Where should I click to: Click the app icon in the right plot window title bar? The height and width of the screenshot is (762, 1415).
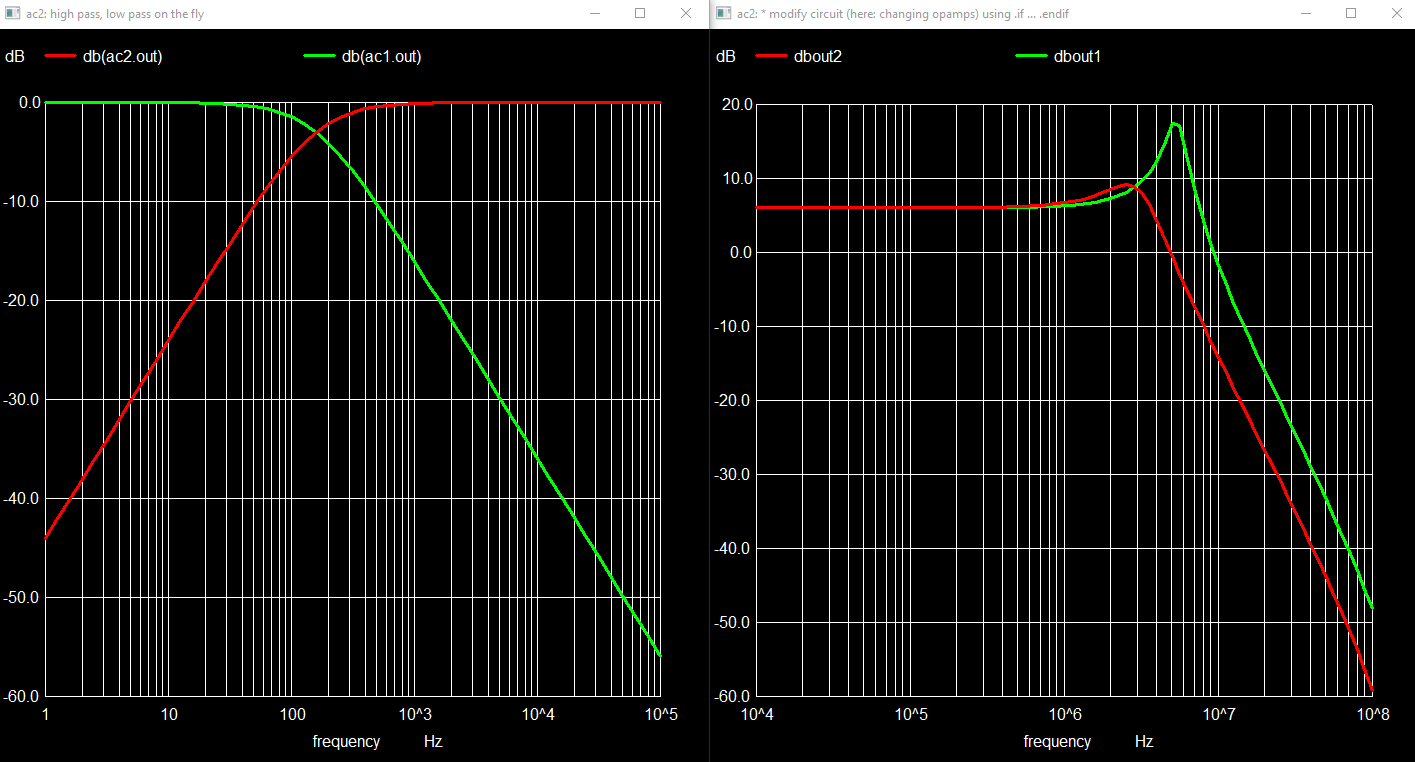point(723,14)
